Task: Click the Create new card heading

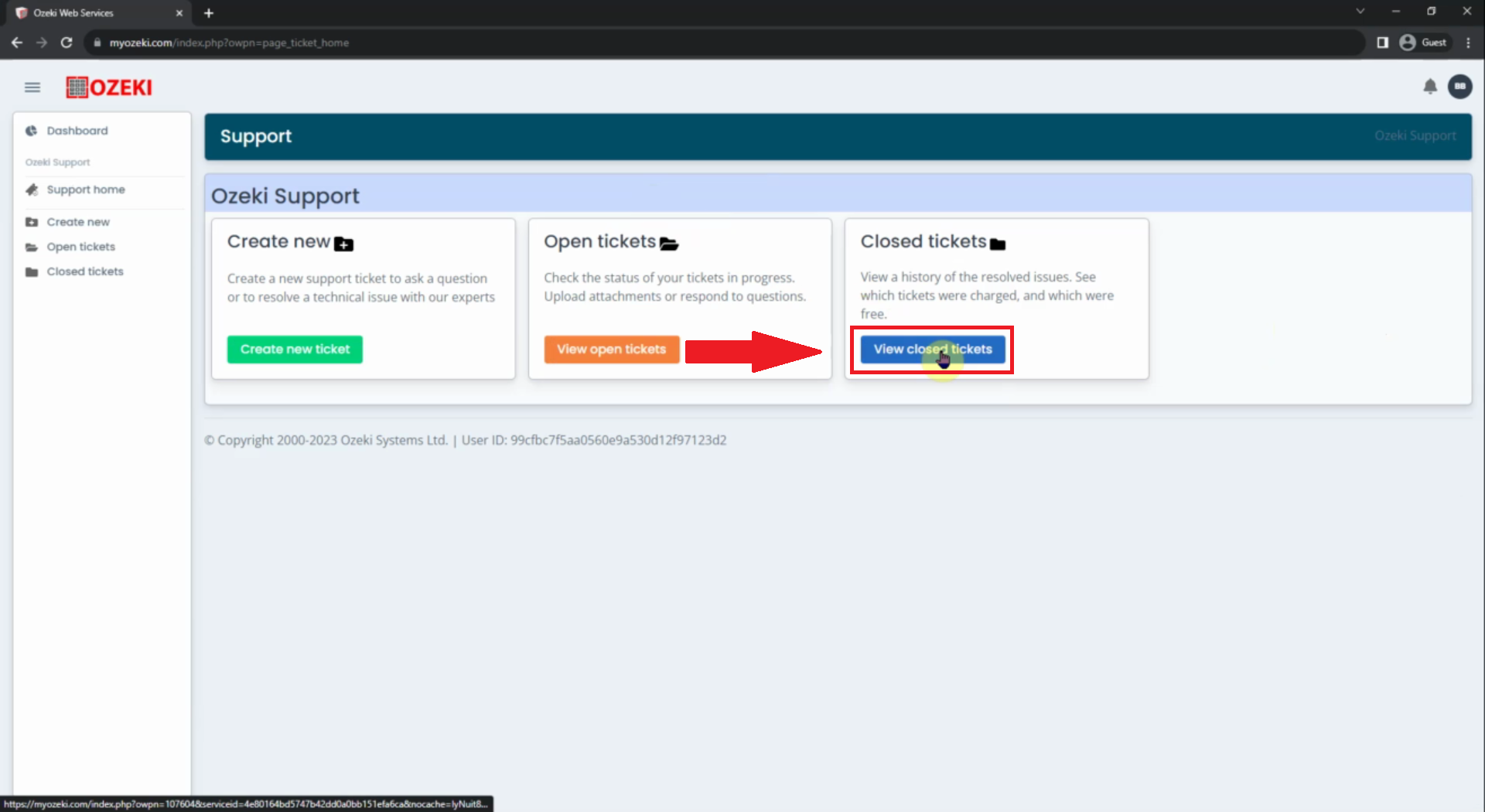Action: tap(278, 242)
